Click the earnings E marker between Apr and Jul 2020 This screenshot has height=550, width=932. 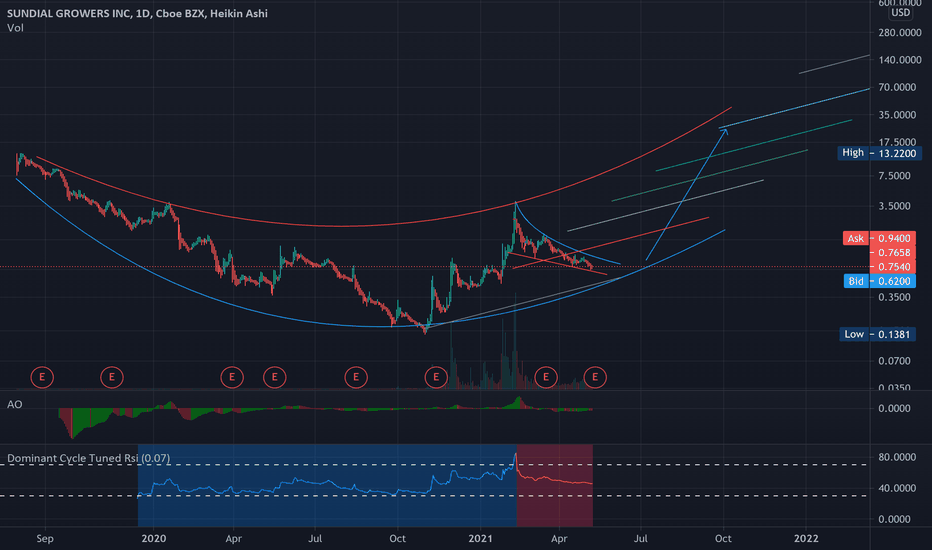[x=275, y=377]
